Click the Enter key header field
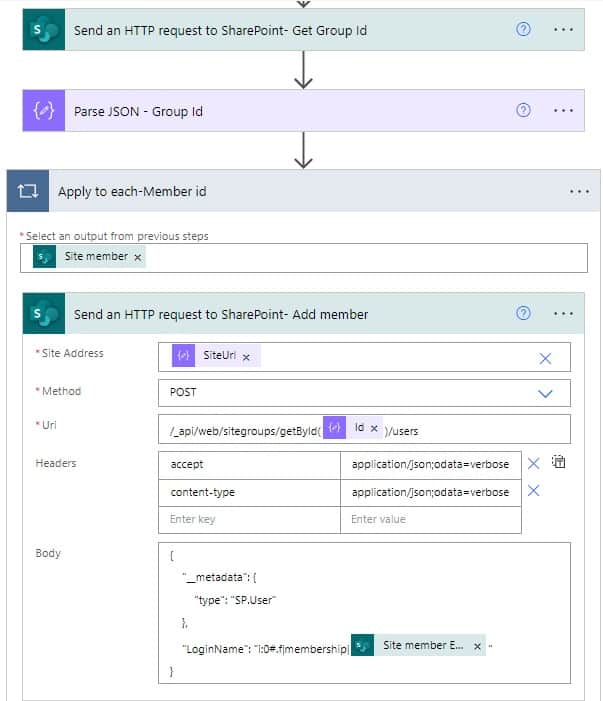Viewport: 603px width, 701px height. [249, 519]
